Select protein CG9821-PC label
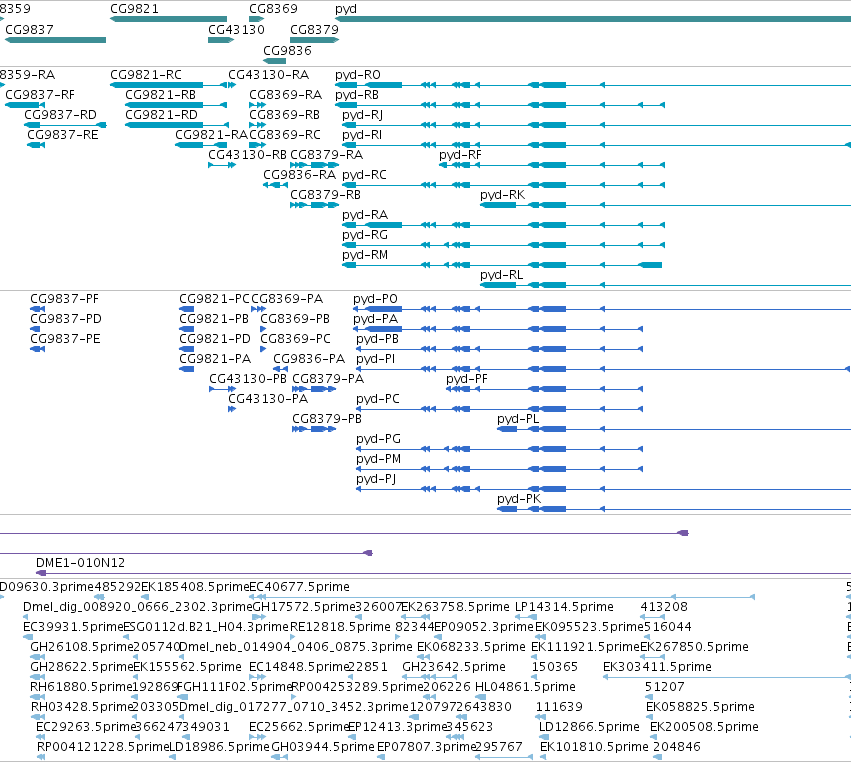 (x=214, y=299)
